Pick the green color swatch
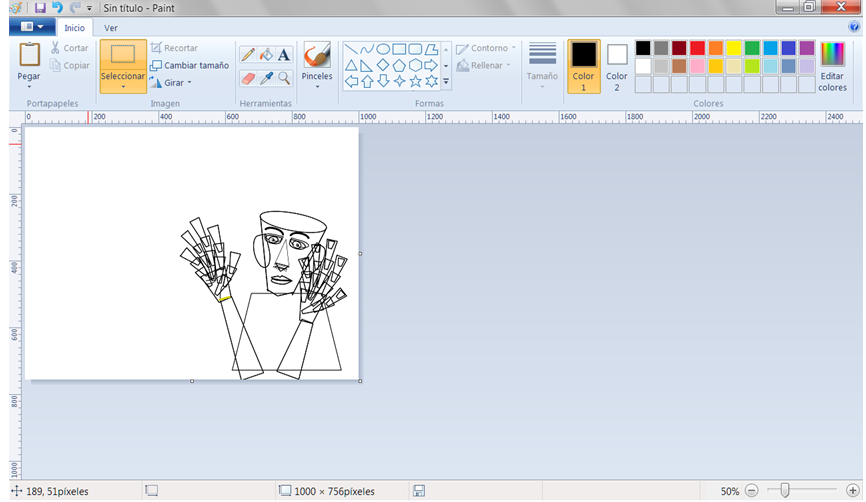866x502 pixels. point(752,48)
